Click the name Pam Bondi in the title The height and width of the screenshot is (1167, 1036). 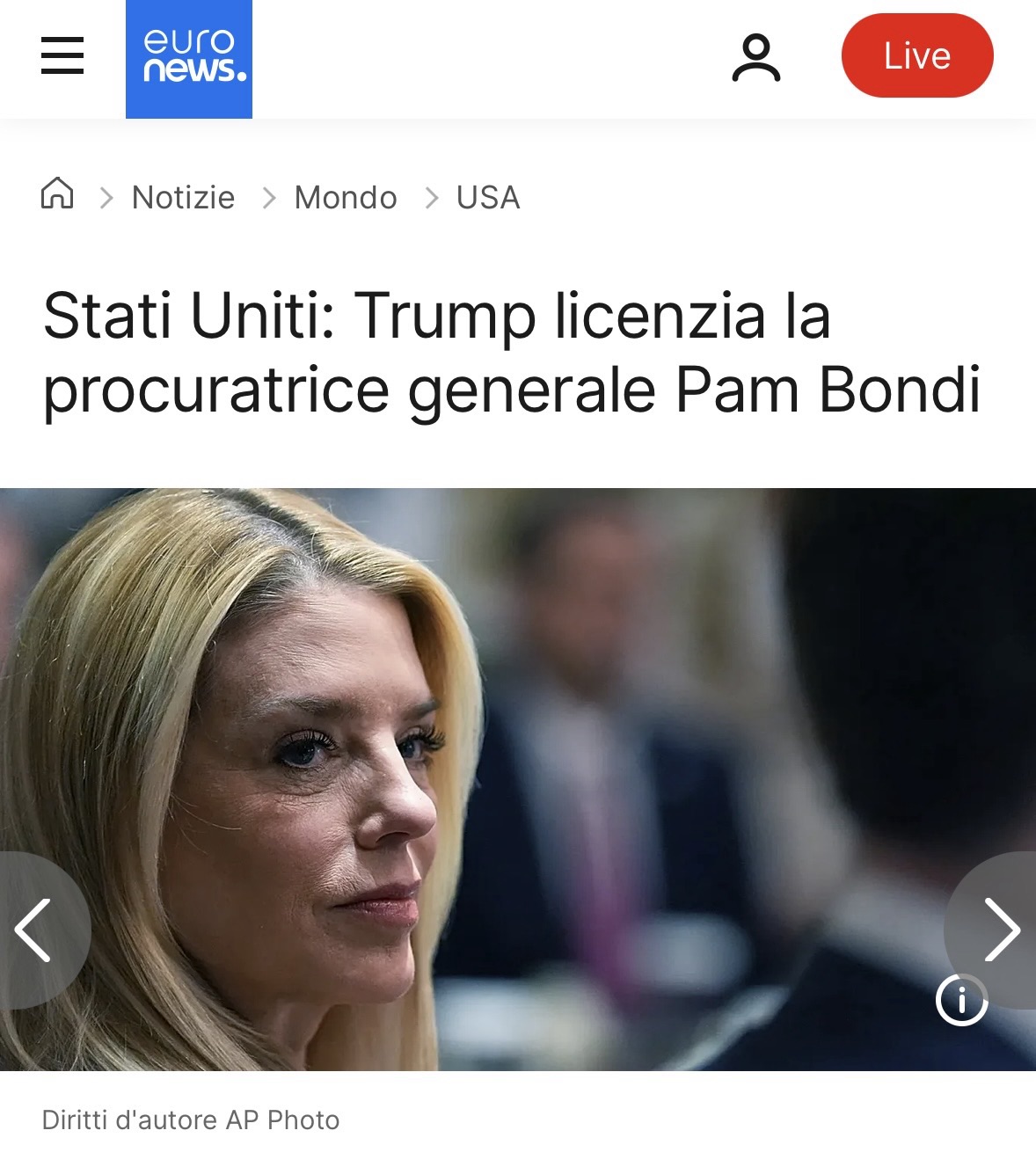828,389
